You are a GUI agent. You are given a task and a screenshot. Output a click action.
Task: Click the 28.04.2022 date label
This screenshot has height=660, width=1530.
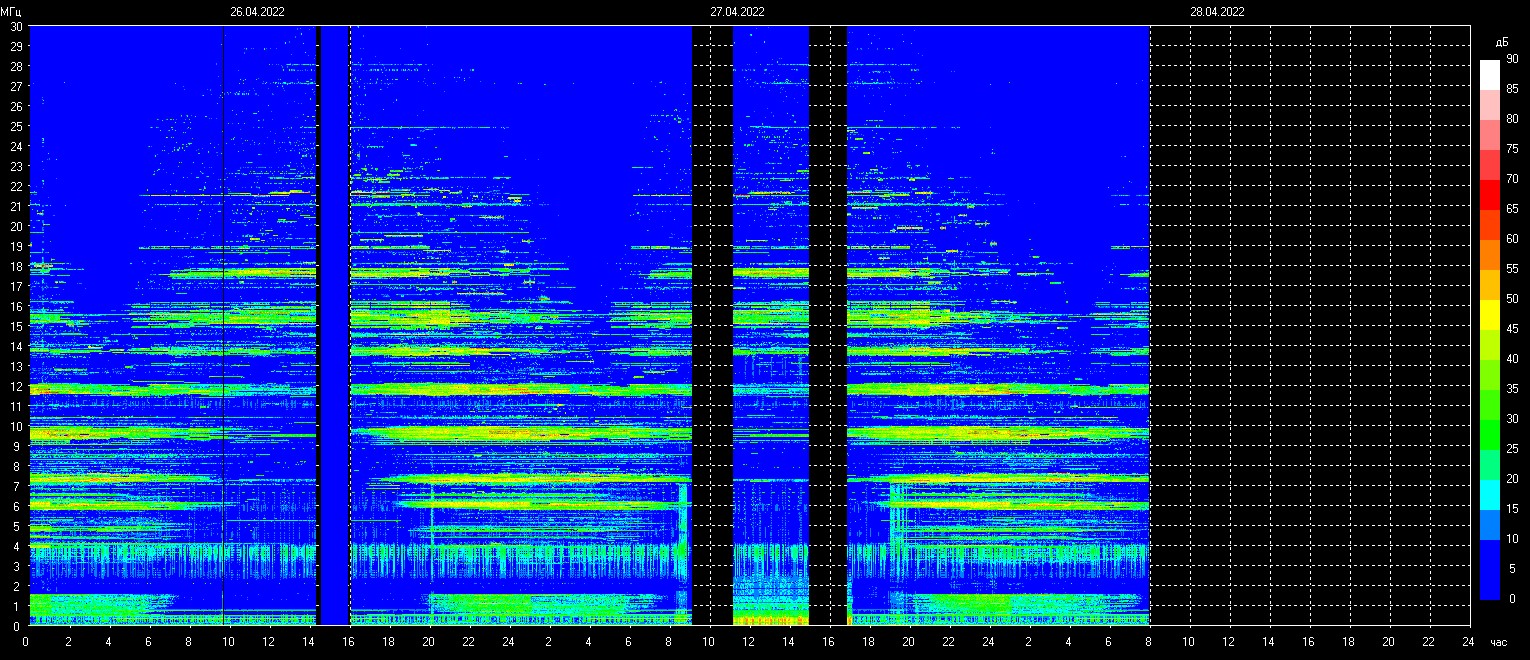click(1217, 12)
